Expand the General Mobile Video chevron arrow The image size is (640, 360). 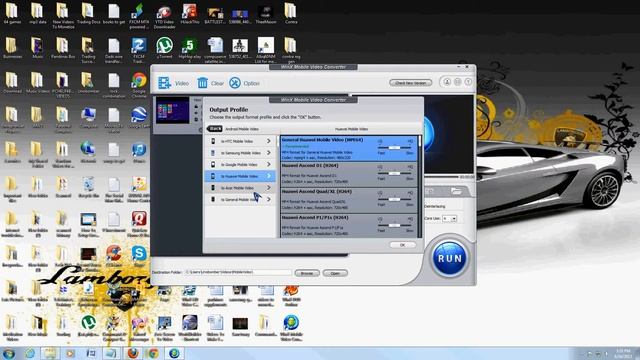tap(269, 200)
